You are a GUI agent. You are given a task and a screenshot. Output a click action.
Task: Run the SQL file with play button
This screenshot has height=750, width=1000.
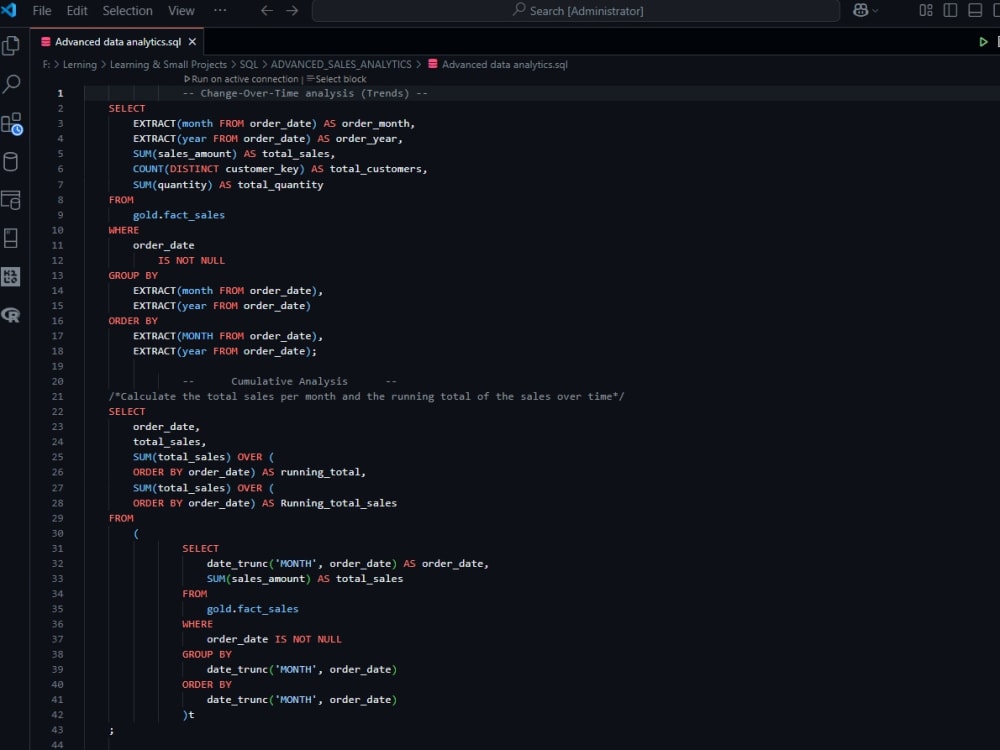(x=983, y=42)
